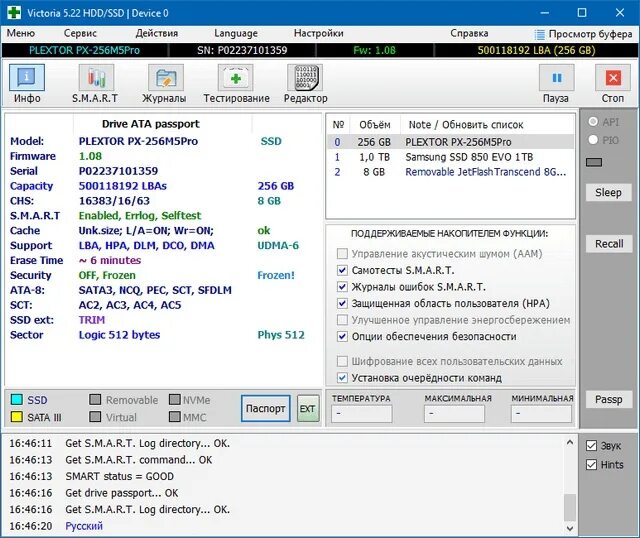This screenshot has width=640, height=538.
Task: Toggle Установка очерёдности команд checkbox
Action: 342,378
